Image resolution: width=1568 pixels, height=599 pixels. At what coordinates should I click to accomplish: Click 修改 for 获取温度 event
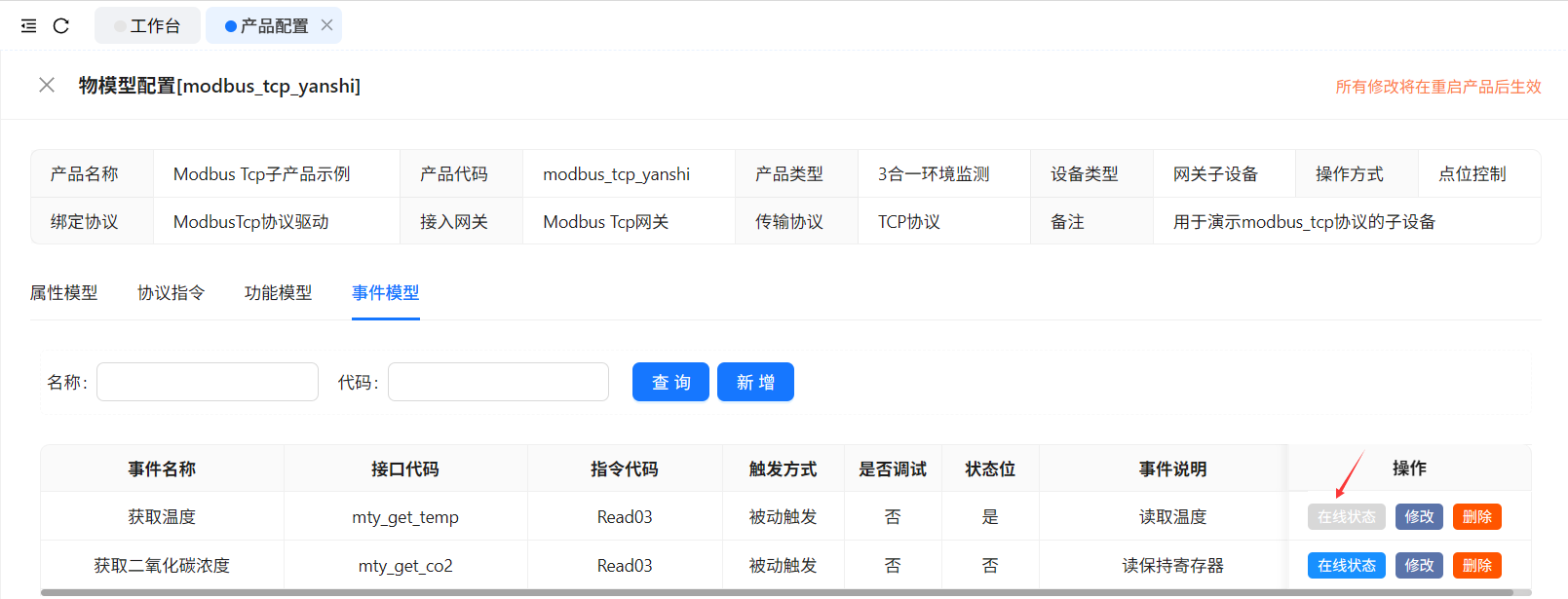pyautogui.click(x=1418, y=516)
